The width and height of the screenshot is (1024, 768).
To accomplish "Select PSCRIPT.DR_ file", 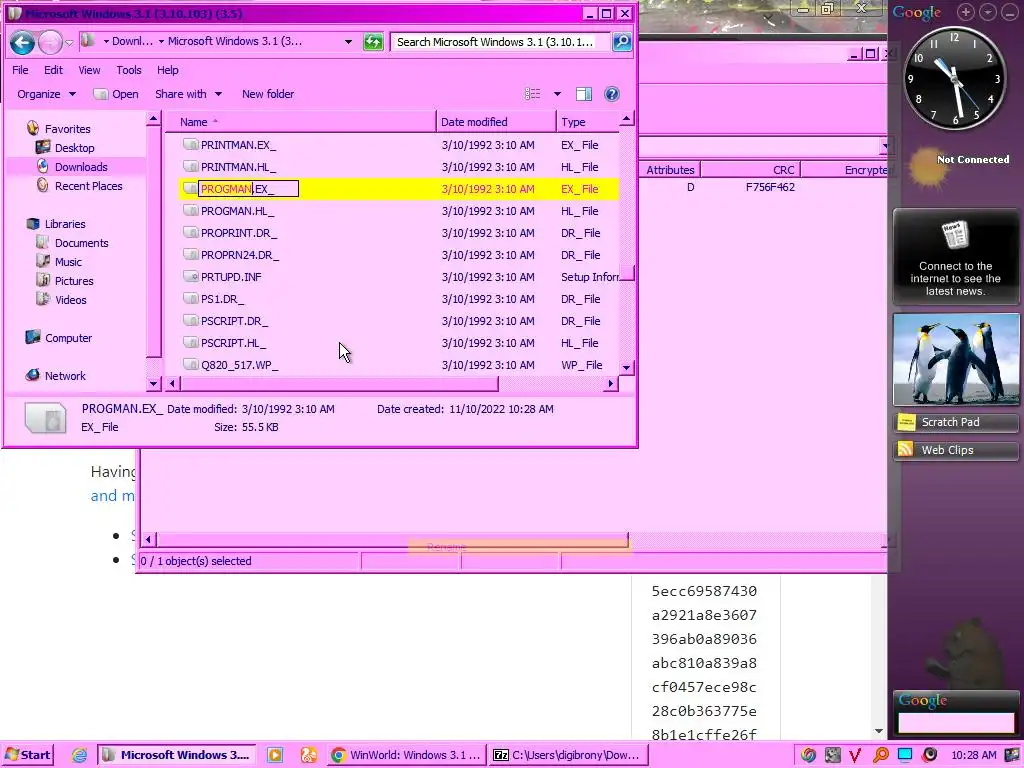I will 234,321.
